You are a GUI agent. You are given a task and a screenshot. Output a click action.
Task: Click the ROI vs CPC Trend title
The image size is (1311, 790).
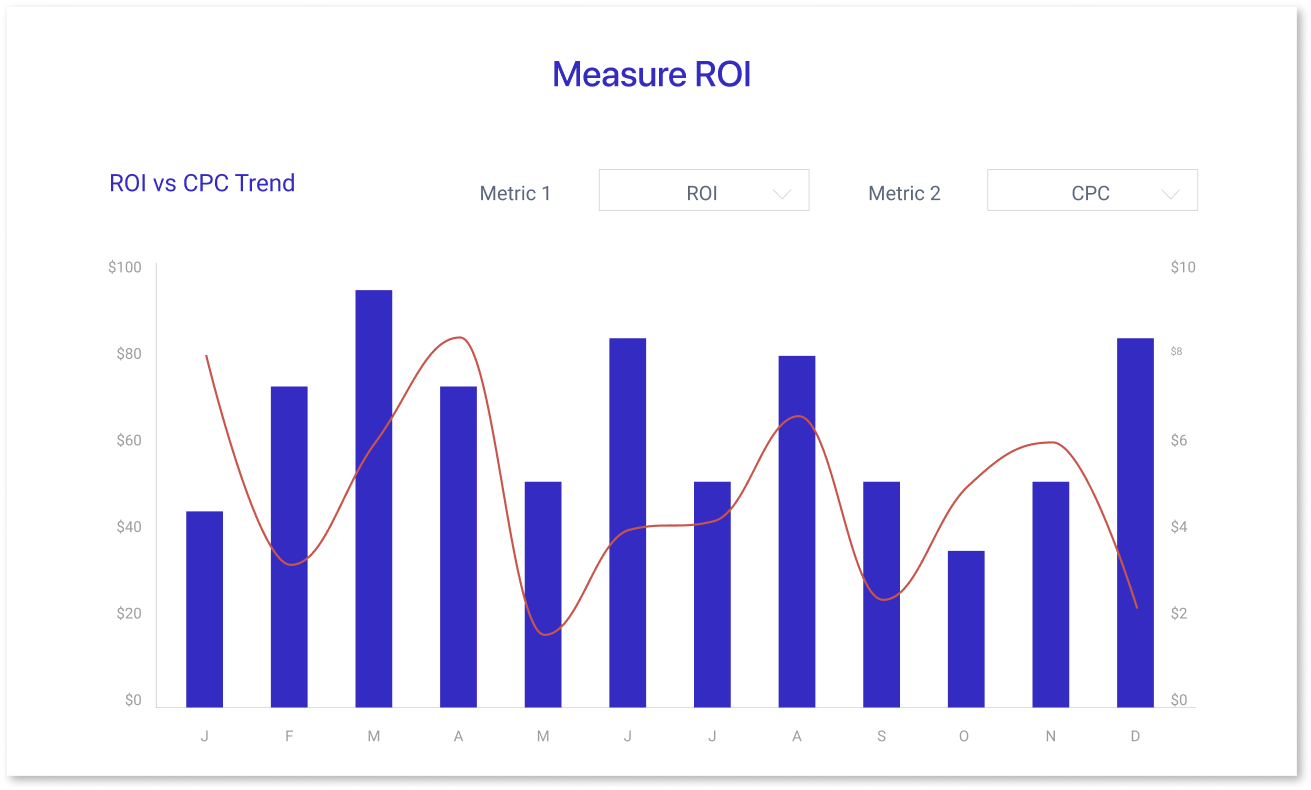coord(202,183)
